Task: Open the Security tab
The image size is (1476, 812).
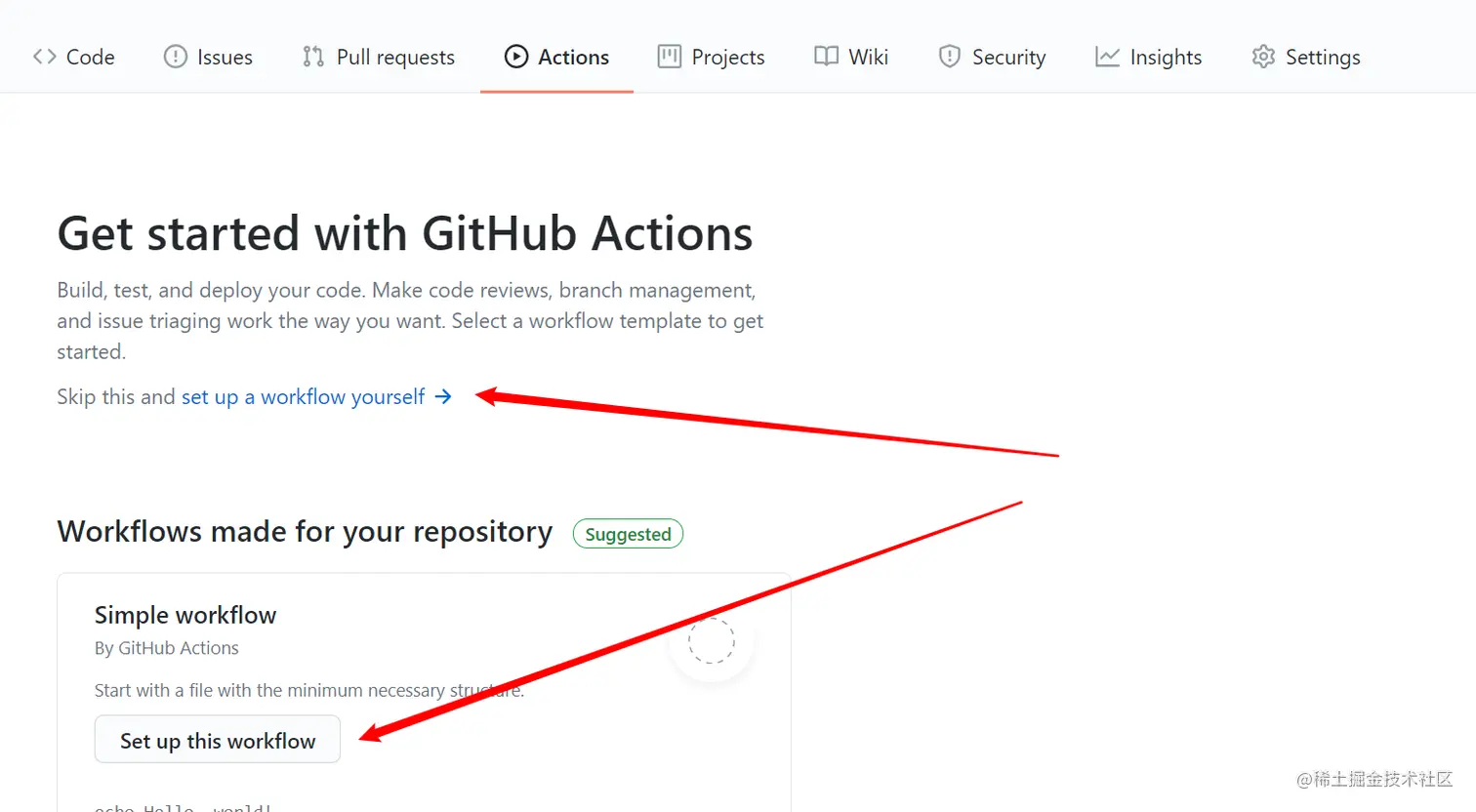Action: 992,57
